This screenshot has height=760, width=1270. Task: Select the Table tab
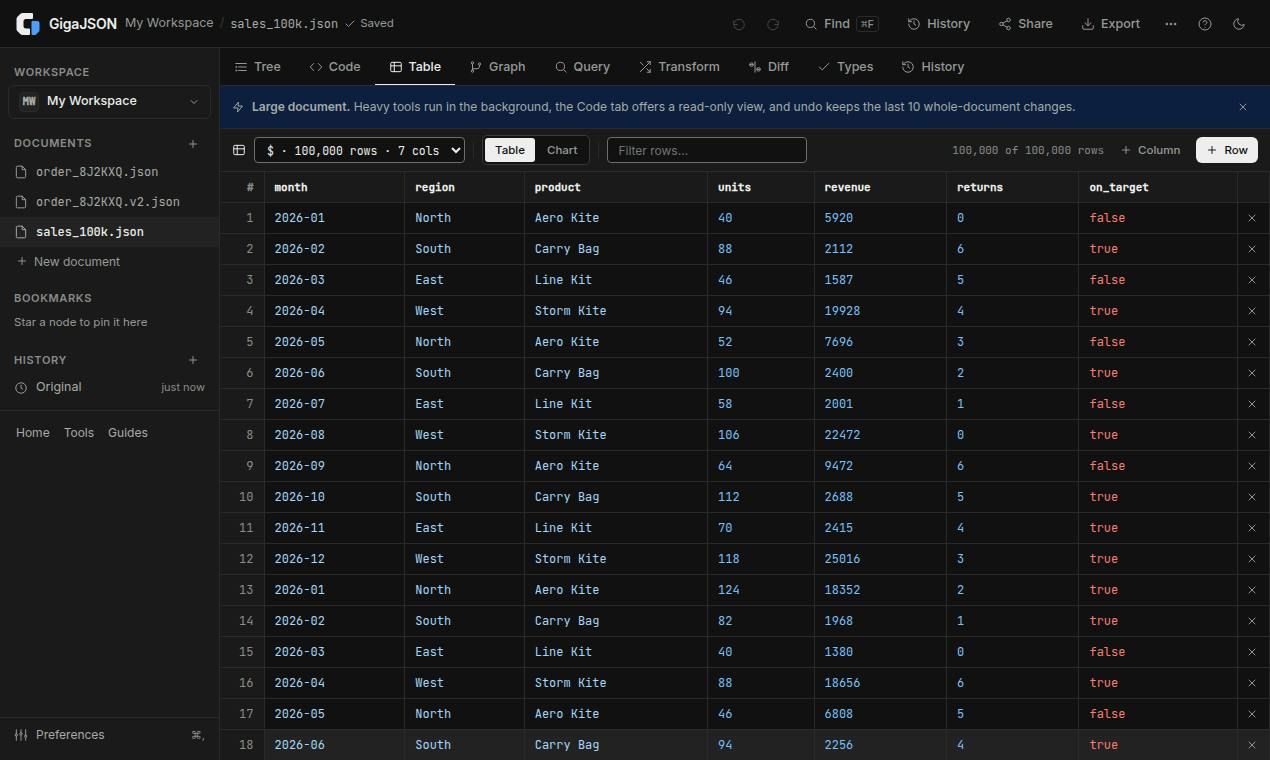pyautogui.click(x=415, y=67)
